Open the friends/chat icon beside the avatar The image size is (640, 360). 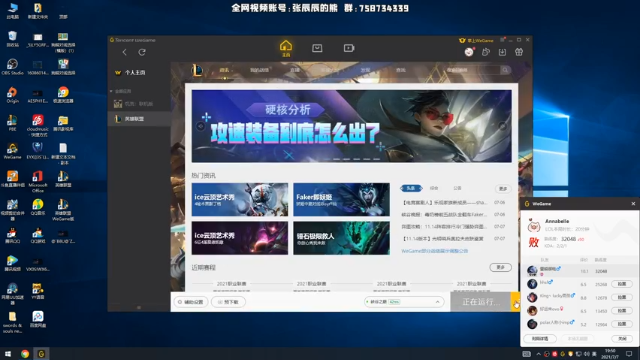486,52
